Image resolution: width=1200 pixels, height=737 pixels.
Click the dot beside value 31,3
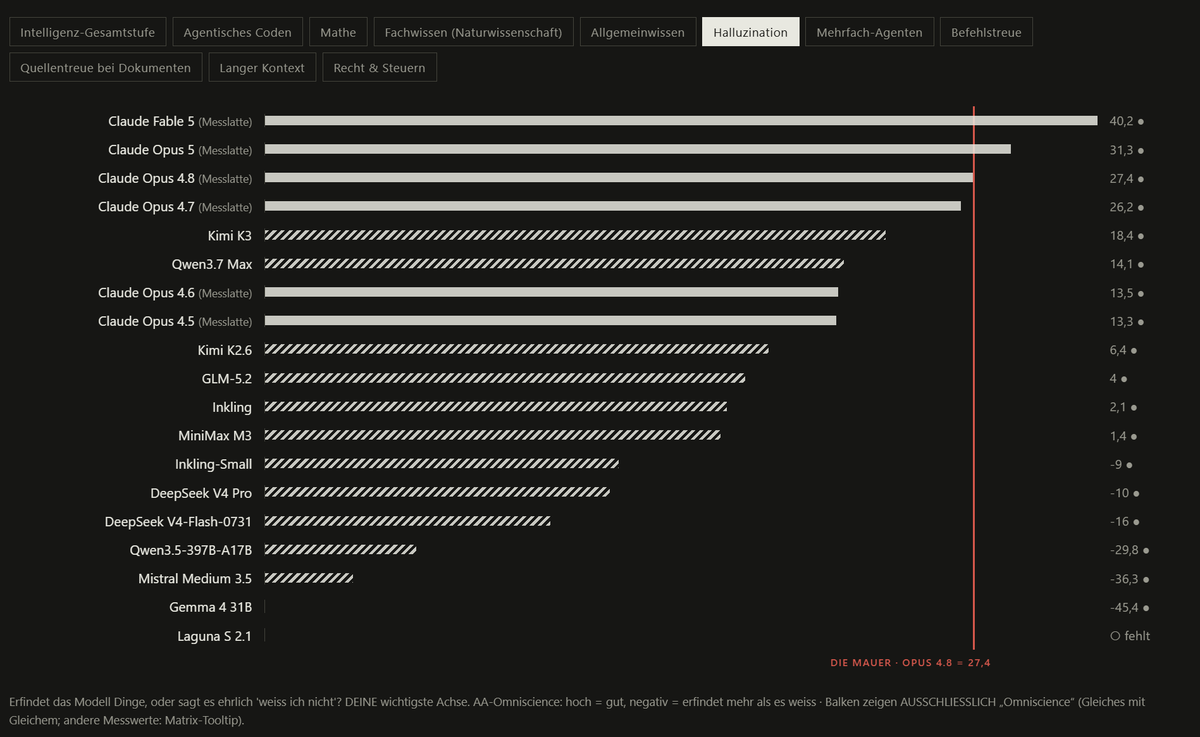tap(1140, 150)
